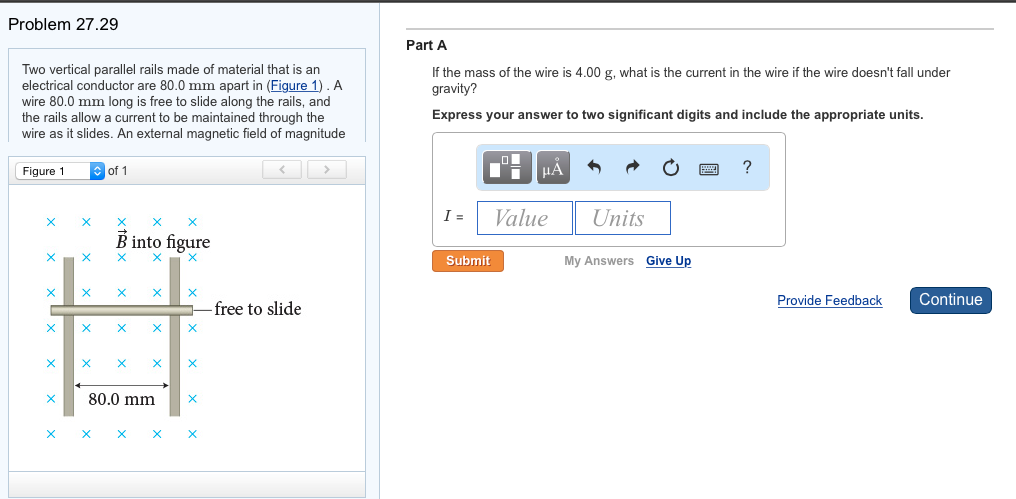Open the Provide Feedback link
This screenshot has width=1016, height=499.
click(829, 301)
